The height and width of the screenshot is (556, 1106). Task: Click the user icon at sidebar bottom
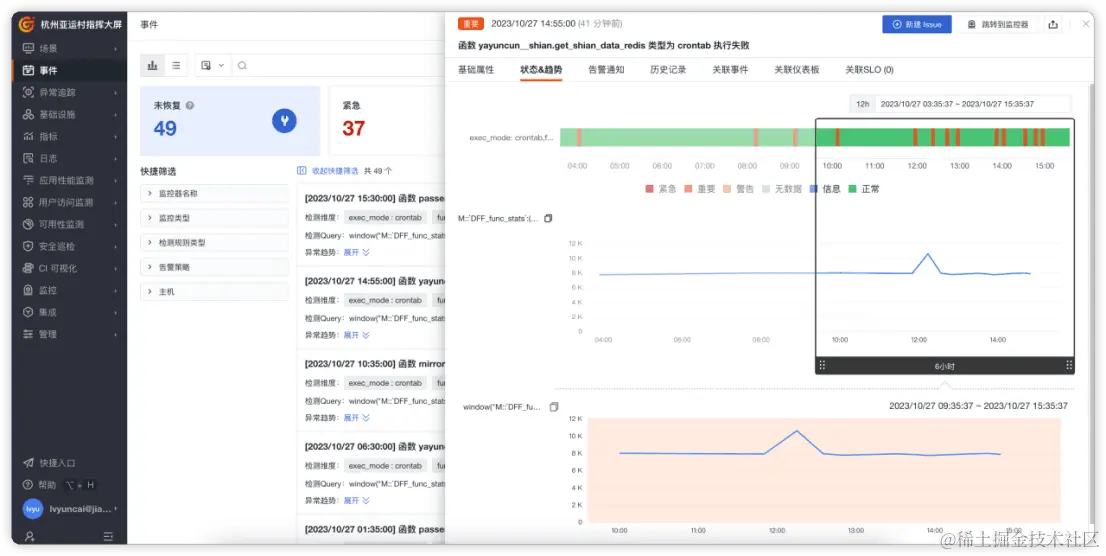(x=29, y=536)
